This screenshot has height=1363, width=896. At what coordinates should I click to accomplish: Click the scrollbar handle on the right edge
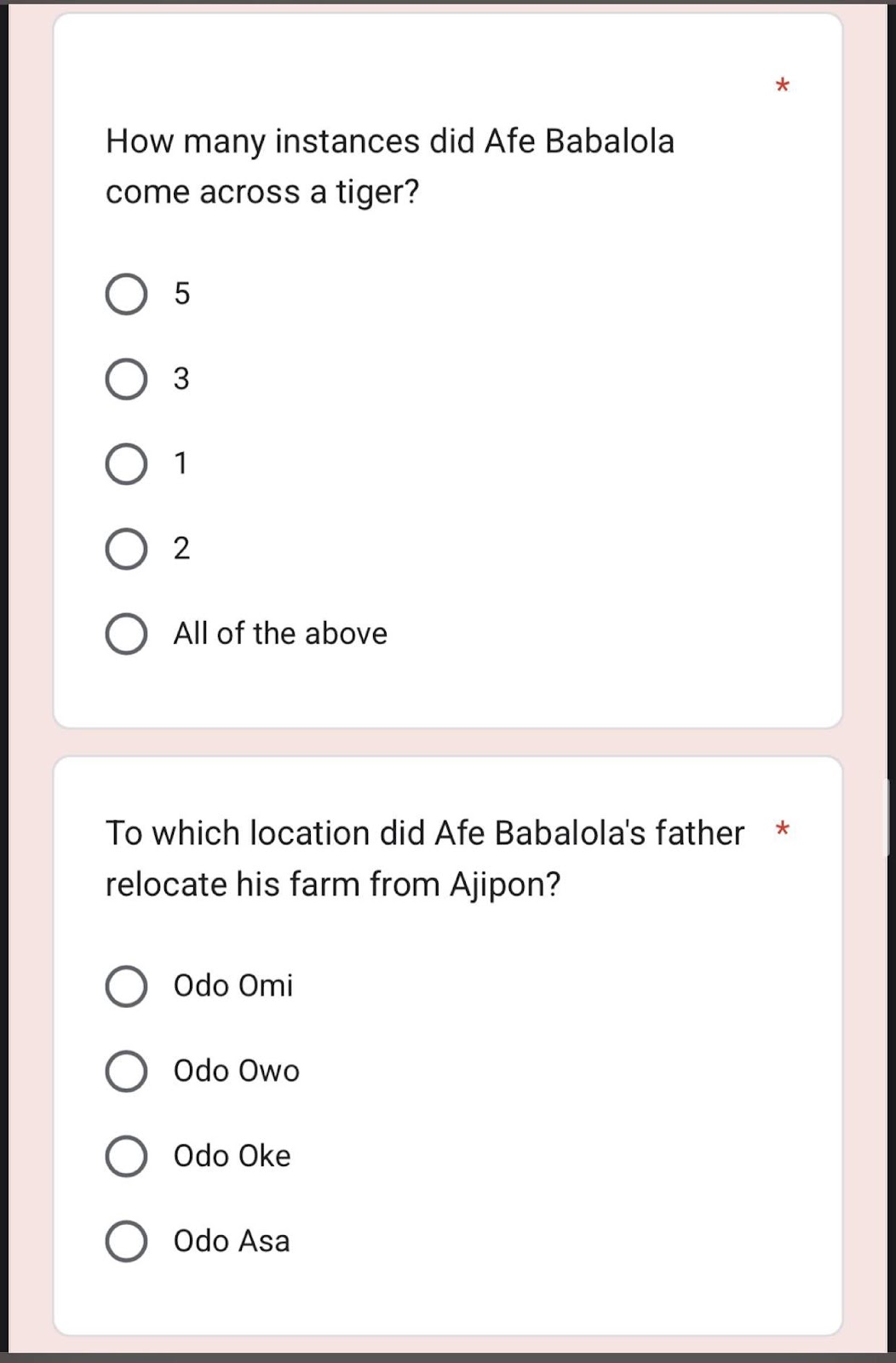[887, 818]
